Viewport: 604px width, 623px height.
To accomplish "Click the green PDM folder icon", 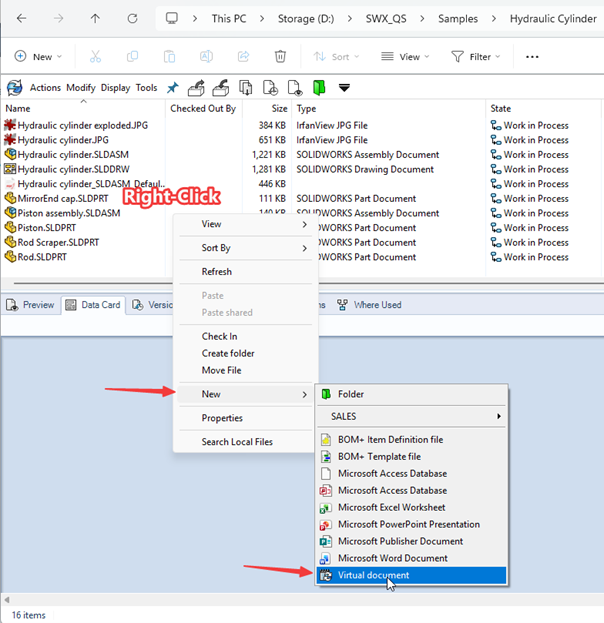I will pyautogui.click(x=319, y=88).
